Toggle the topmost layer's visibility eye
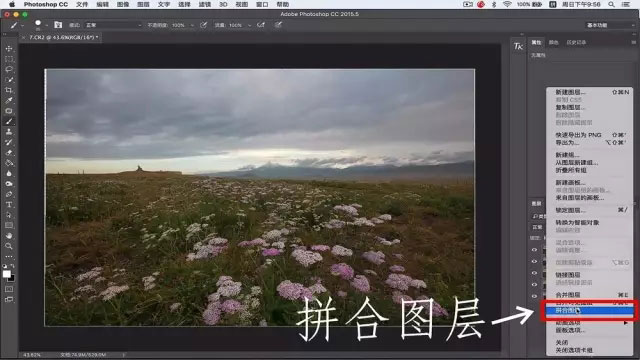 tap(534, 250)
